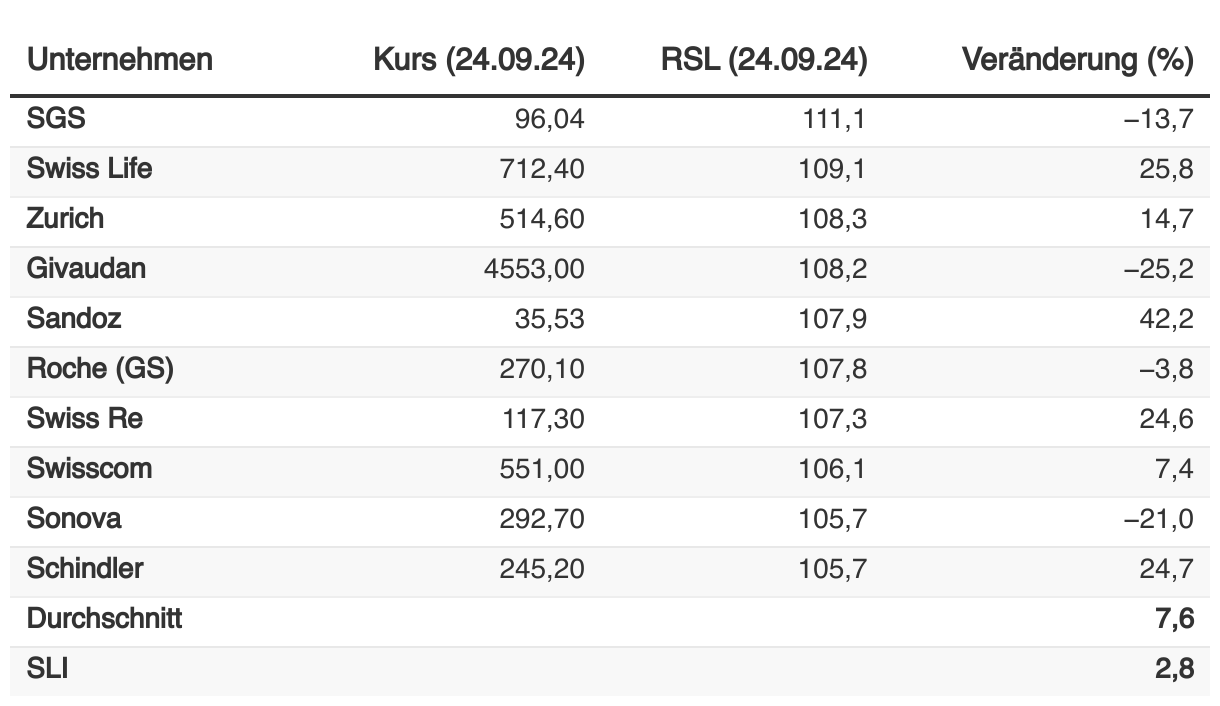Click the Sonova company name

[74, 519]
